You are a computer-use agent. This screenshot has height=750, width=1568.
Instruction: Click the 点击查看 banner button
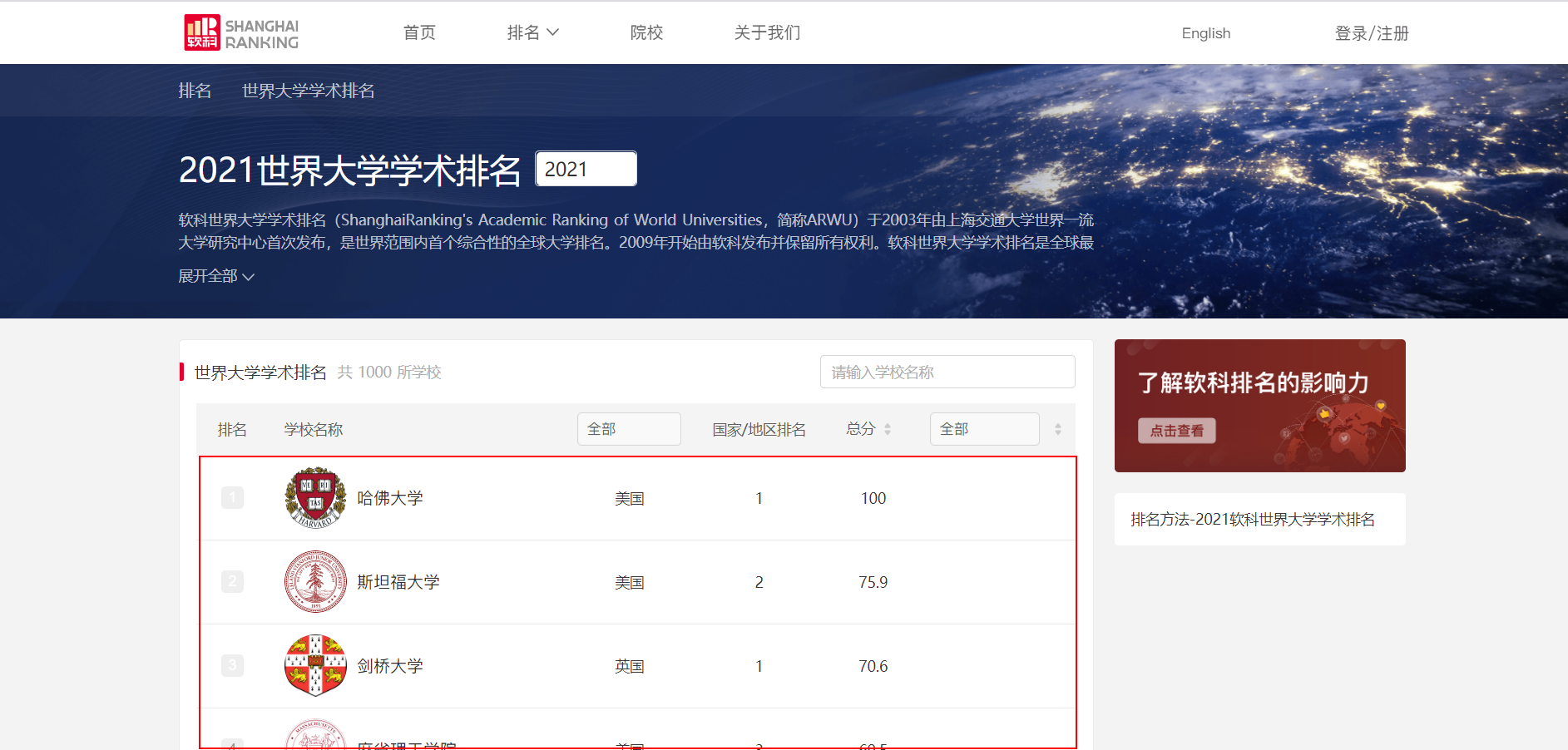(x=1177, y=431)
